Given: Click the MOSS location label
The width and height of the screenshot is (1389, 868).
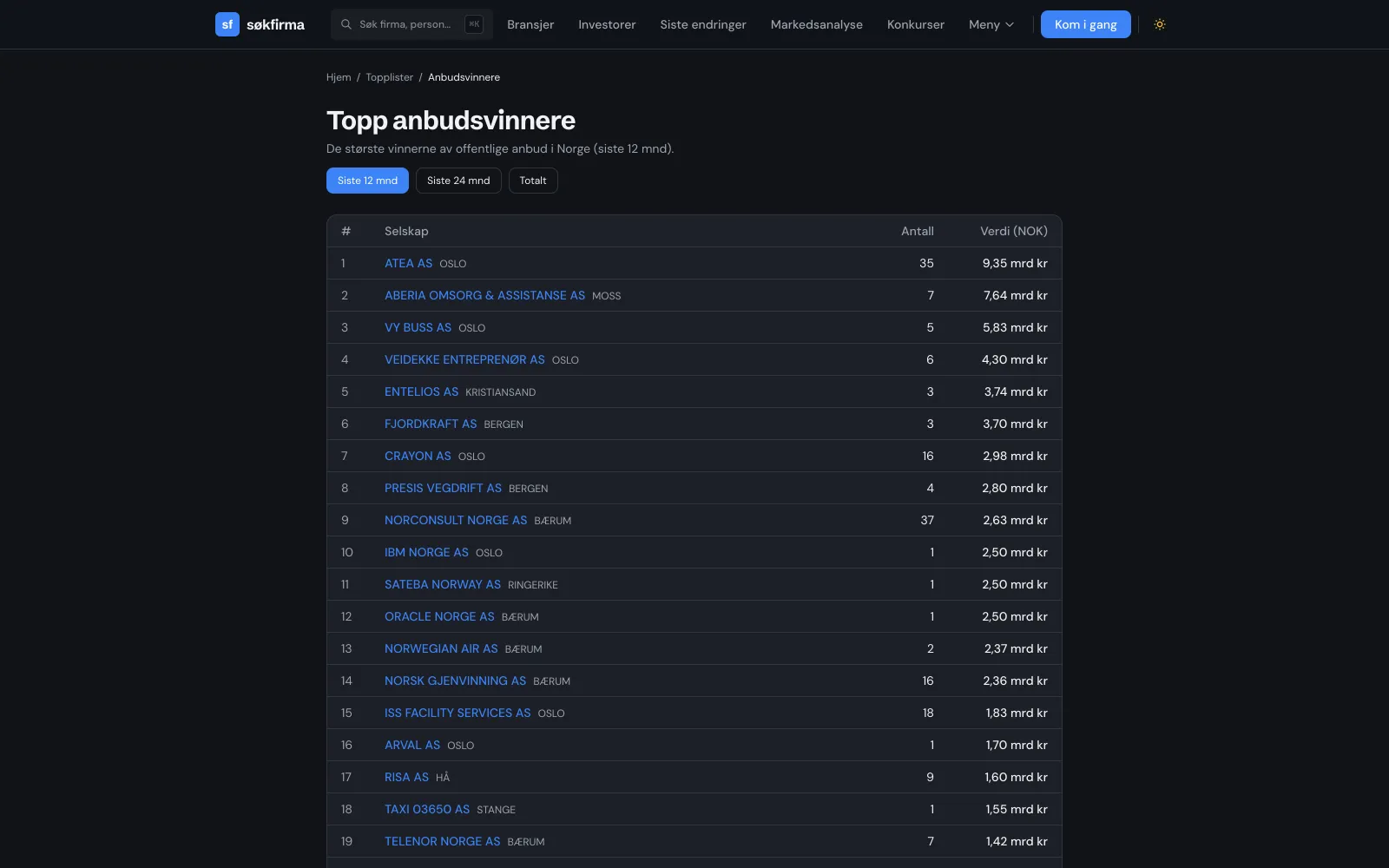Looking at the screenshot, I should click(606, 296).
